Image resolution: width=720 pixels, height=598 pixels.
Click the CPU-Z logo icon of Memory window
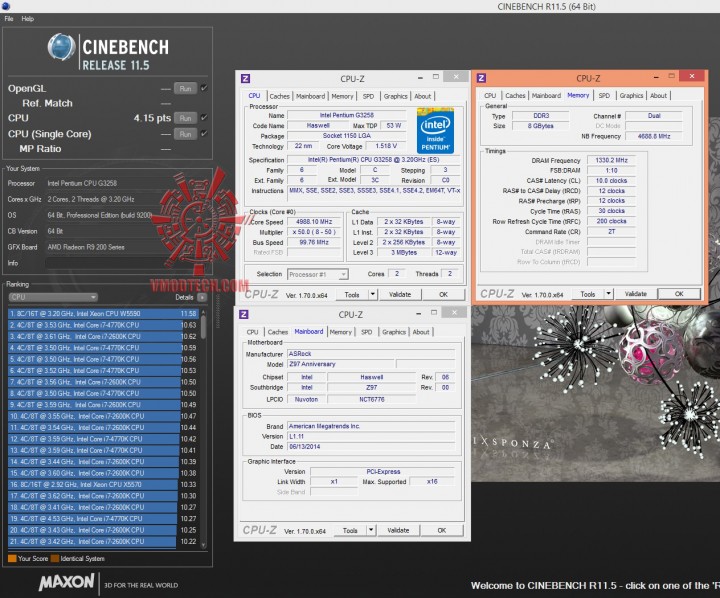(481, 78)
